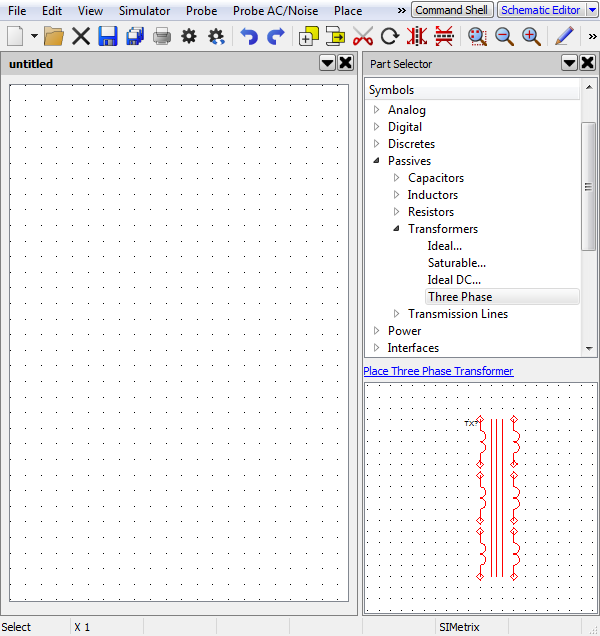
Task: Click the Print icon in the toolbar
Action: click(161, 36)
